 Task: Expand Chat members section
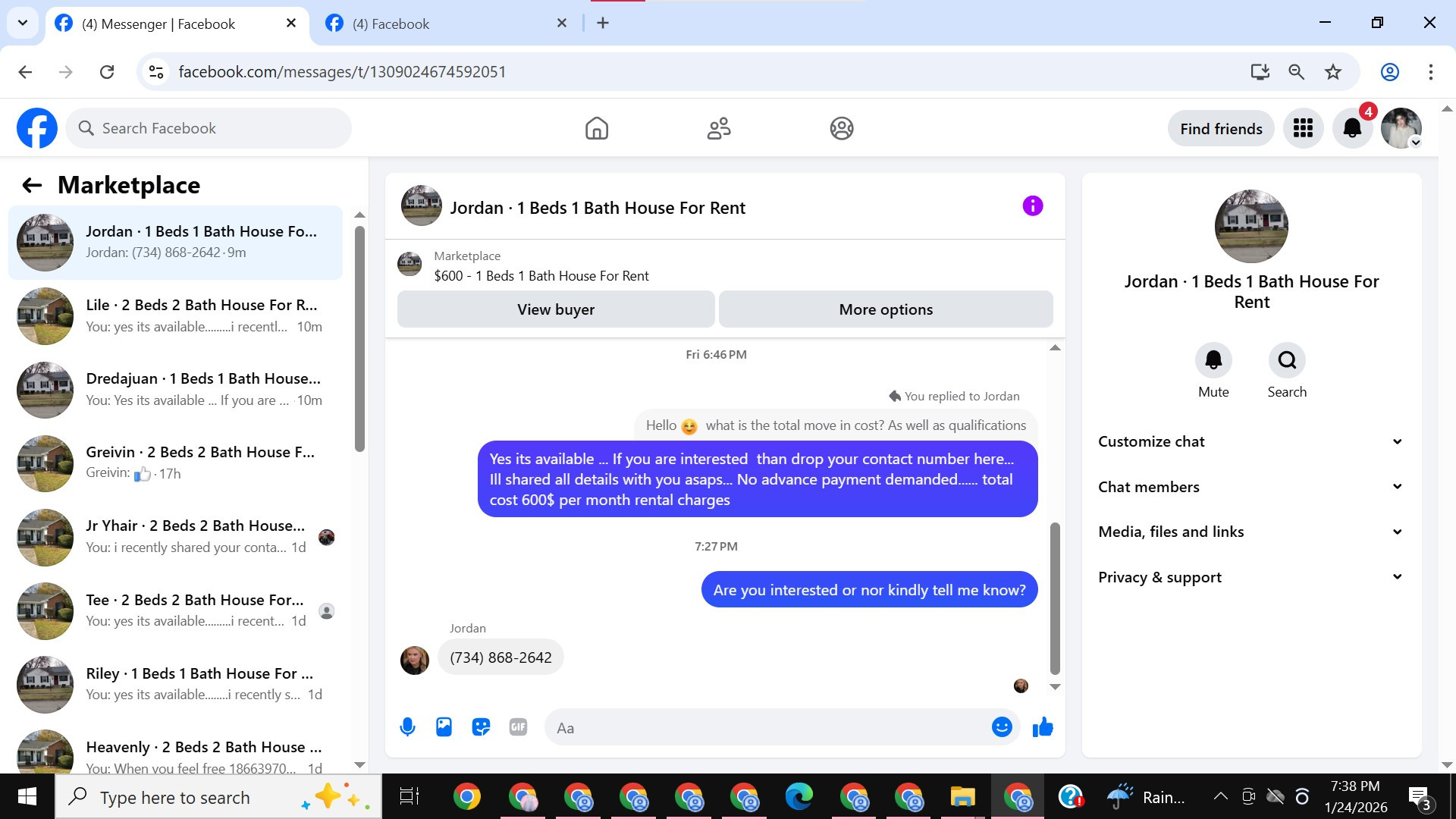click(x=1250, y=487)
